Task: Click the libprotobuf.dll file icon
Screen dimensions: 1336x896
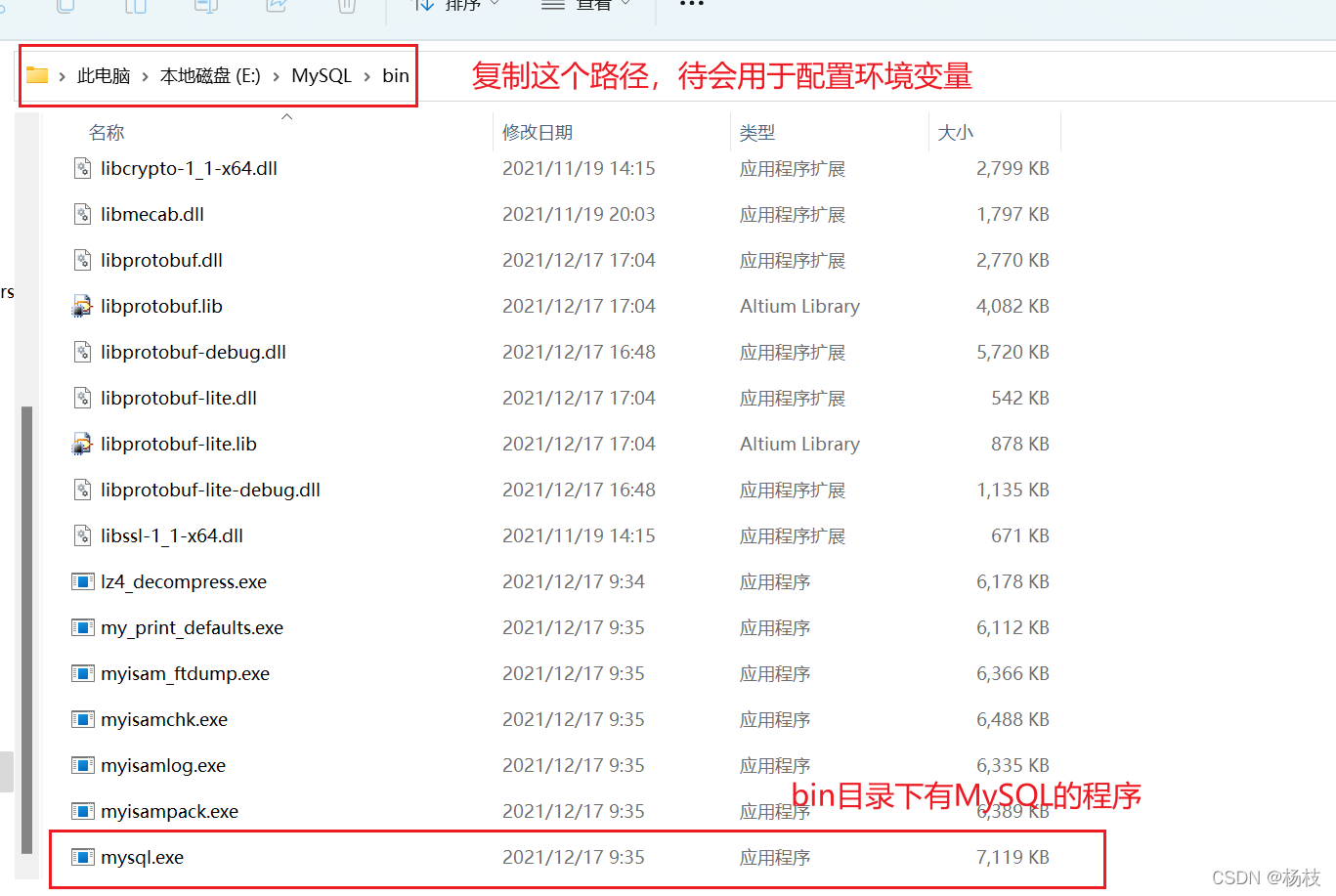Action: point(83,261)
